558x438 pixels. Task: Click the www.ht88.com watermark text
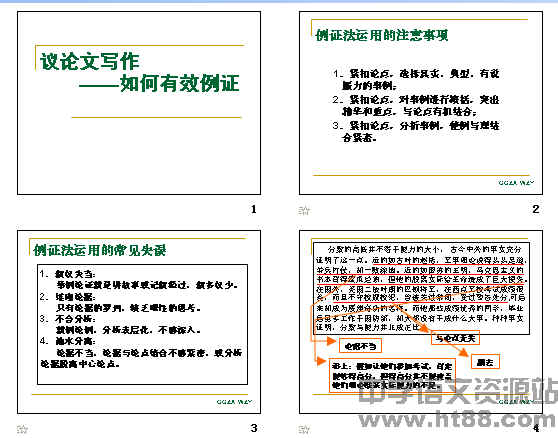pos(457,421)
